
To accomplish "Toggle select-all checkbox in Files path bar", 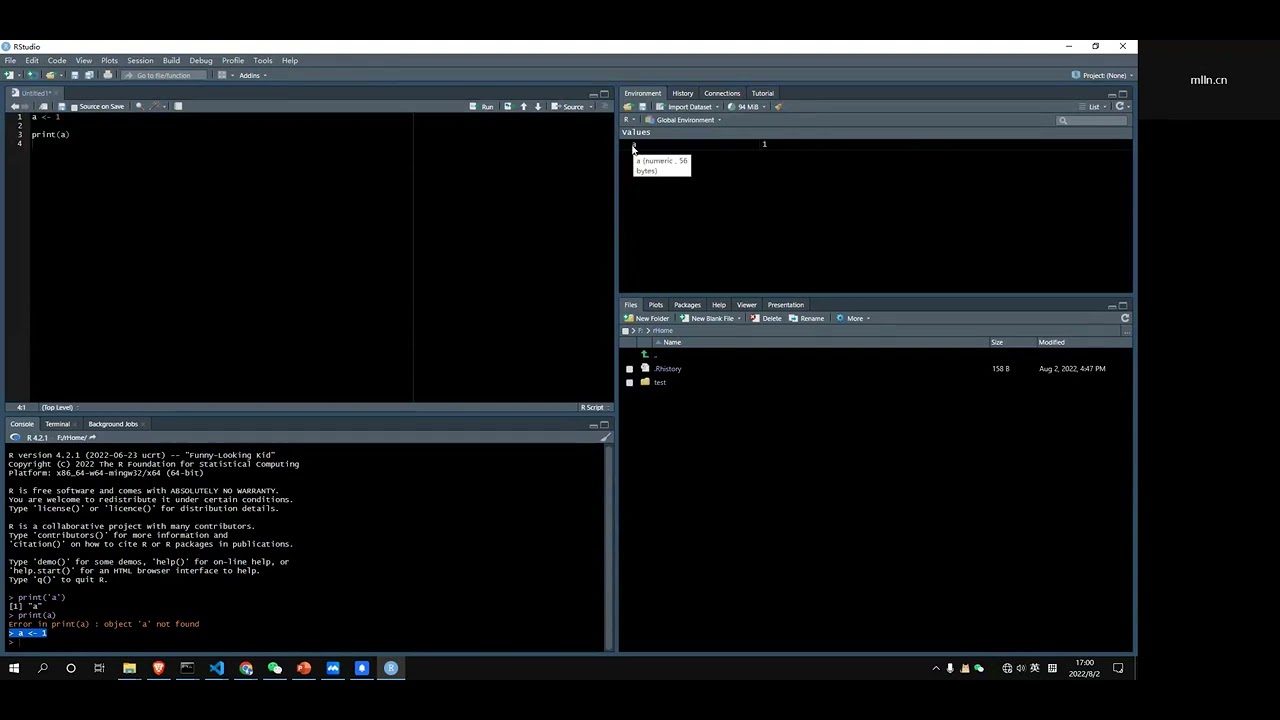I will click(626, 330).
